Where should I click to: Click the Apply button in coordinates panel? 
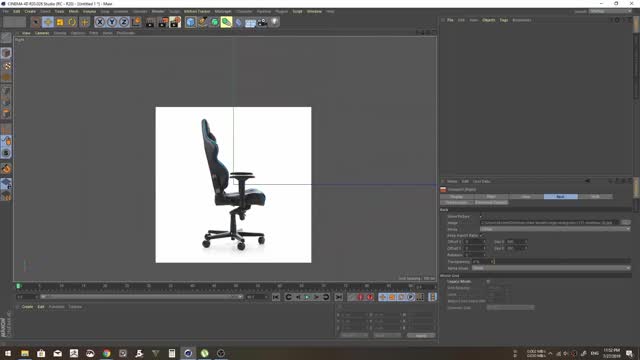tap(421, 336)
